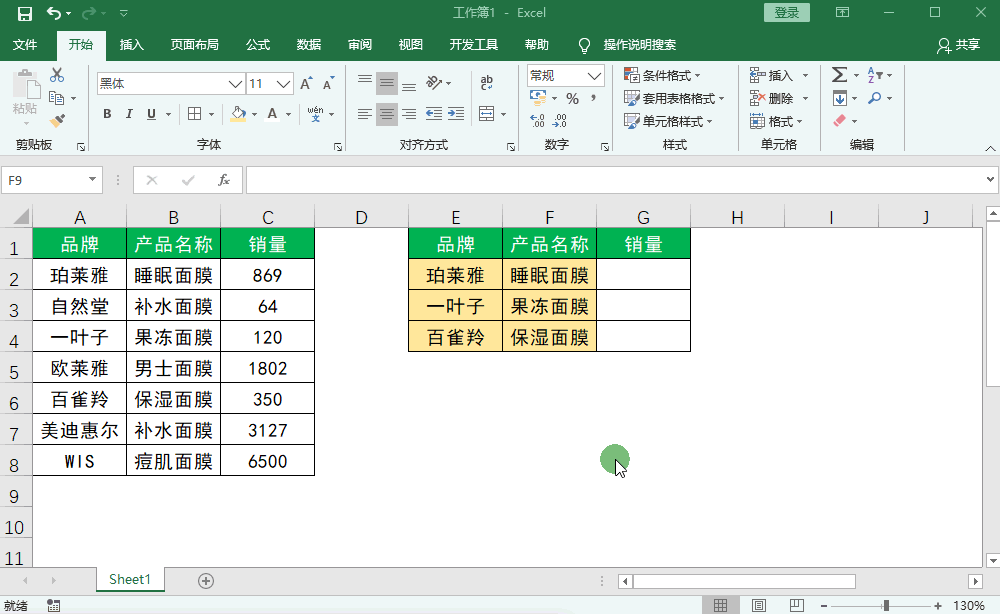Click the 粘贴 paste button
Viewport: 1000px width, 614px height.
pyautogui.click(x=26, y=96)
